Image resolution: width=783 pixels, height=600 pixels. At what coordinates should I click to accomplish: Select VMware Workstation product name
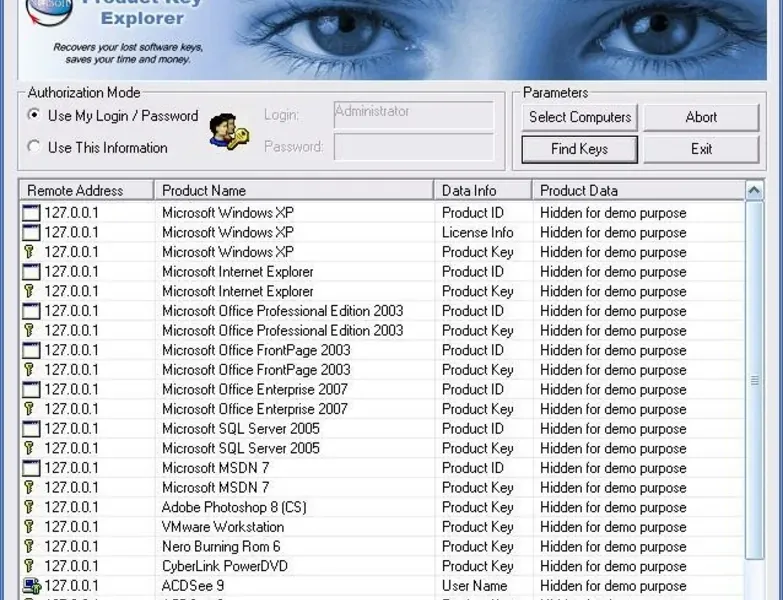pos(223,527)
